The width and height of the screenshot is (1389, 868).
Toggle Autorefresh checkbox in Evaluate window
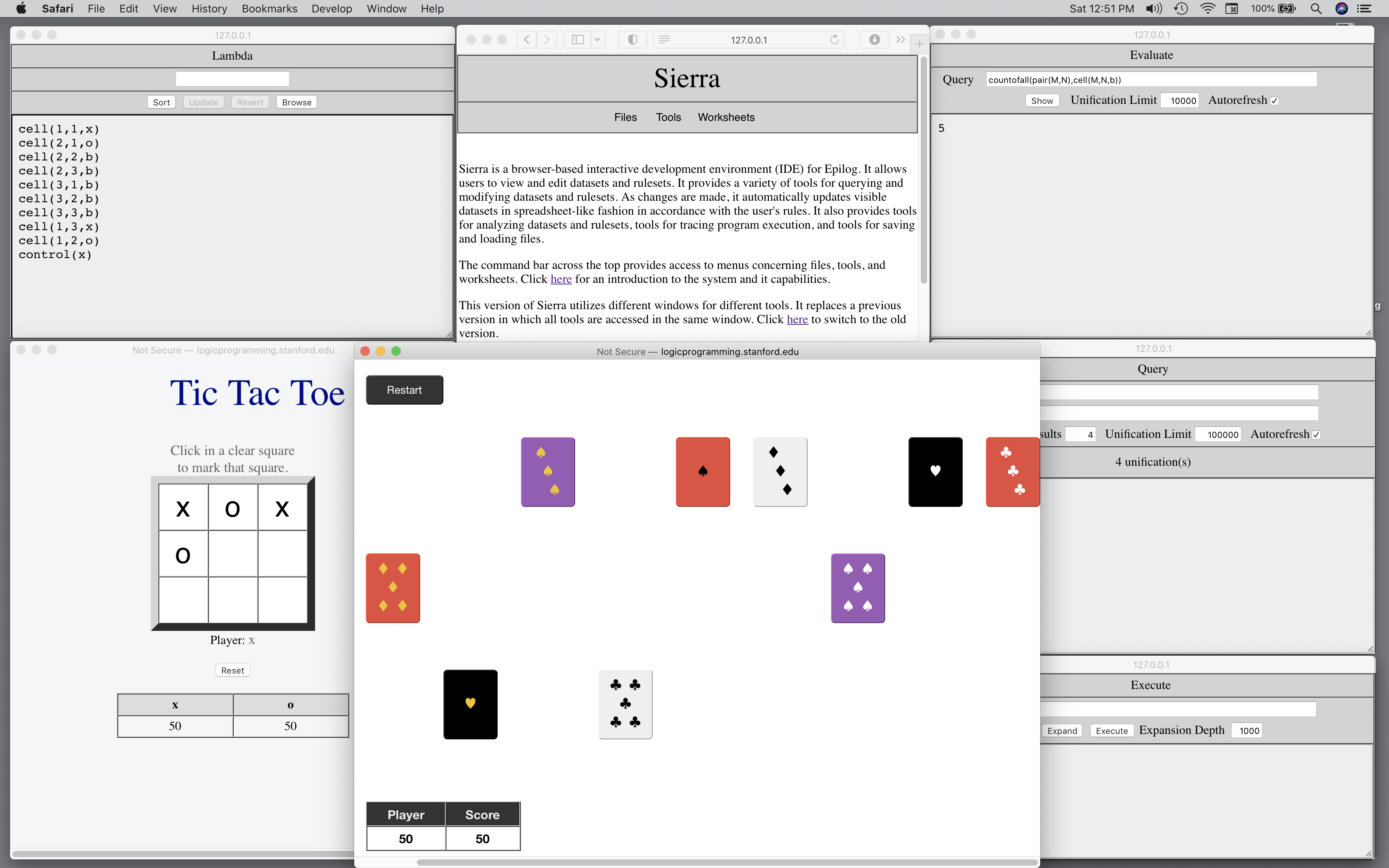(x=1274, y=101)
